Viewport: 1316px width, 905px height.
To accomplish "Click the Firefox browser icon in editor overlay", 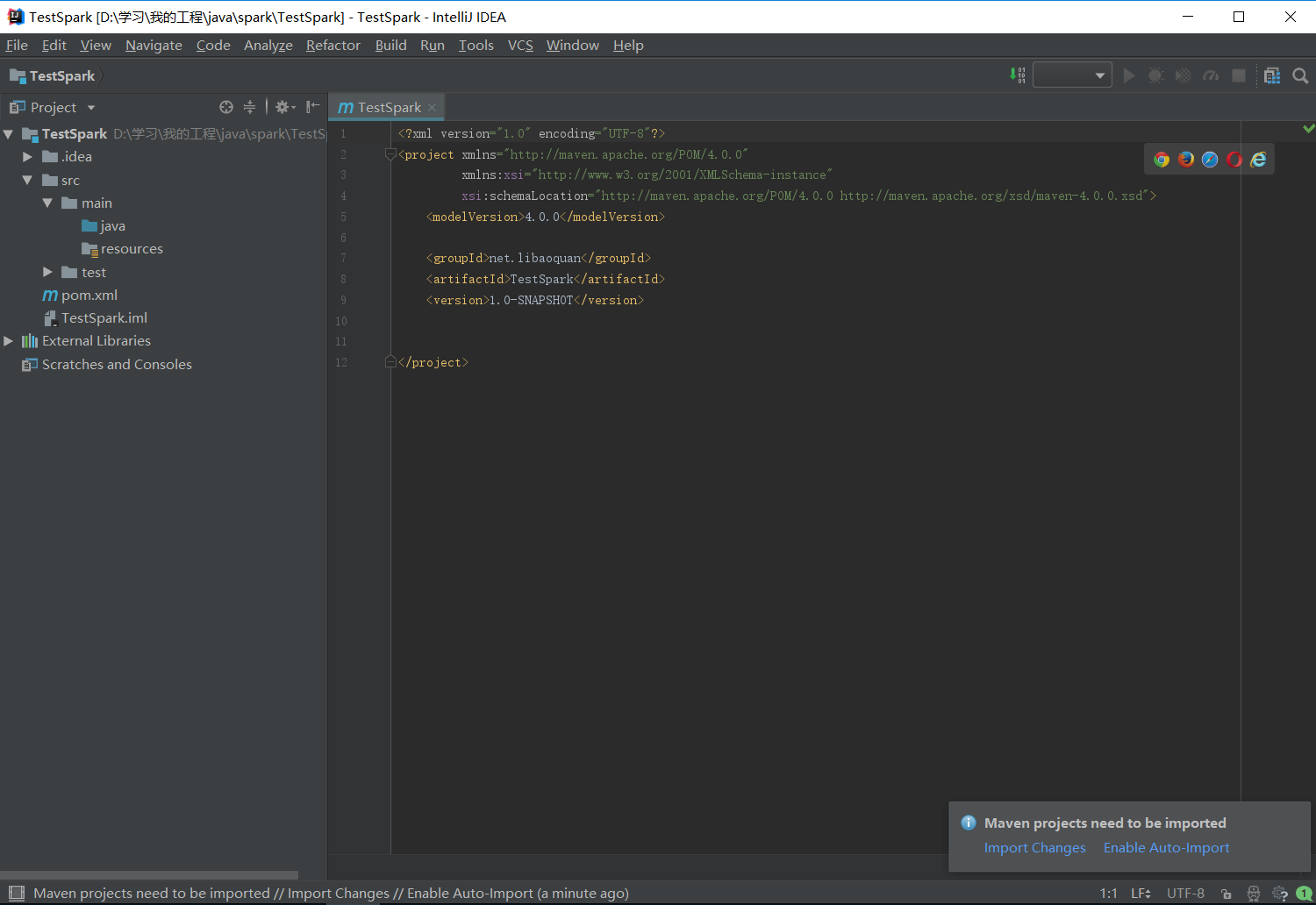I will tap(1186, 159).
